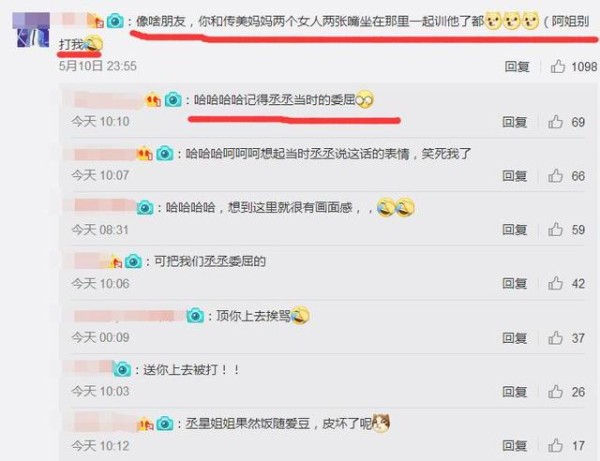This screenshot has height=461, width=600.
Task: Like the top comment with 1098 likes
Action: pos(558,66)
